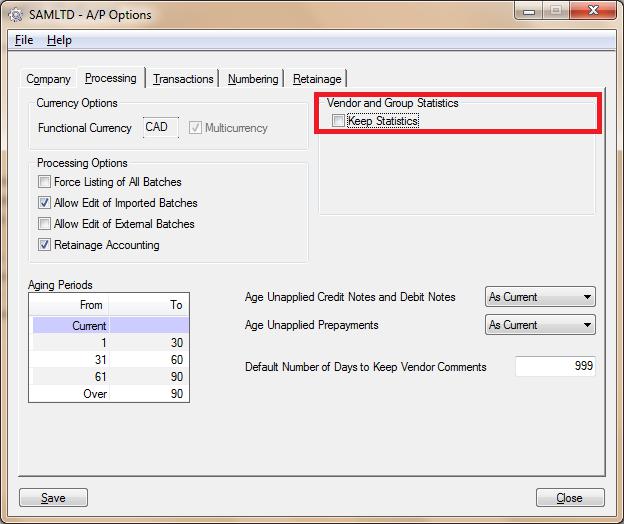The height and width of the screenshot is (524, 624).
Task: Click the From column header
Action: coord(70,305)
